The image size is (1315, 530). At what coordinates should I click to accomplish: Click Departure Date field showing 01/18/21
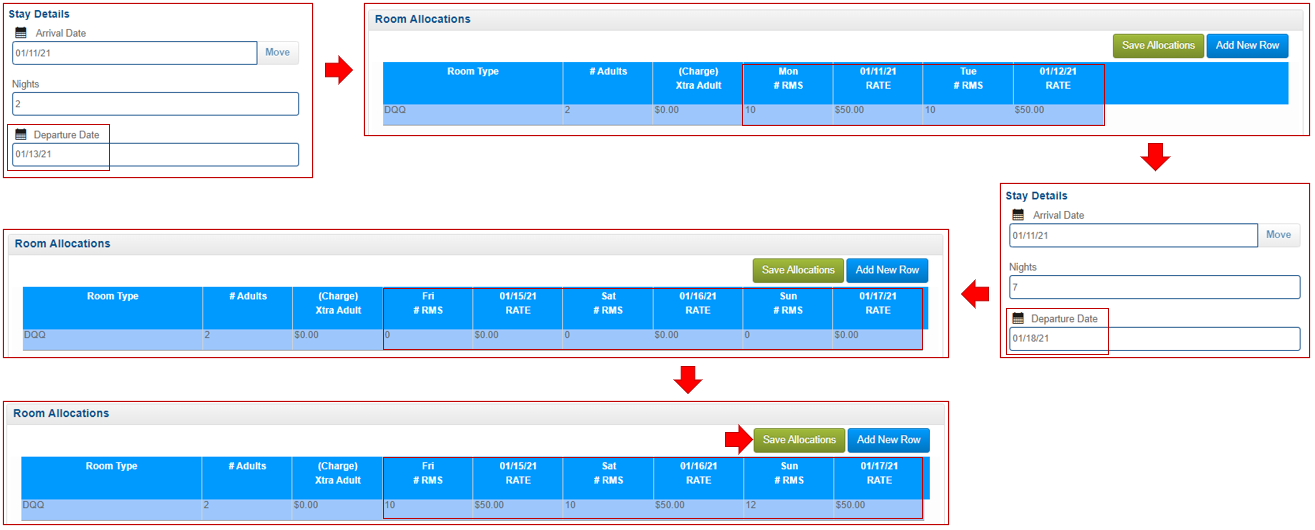click(x=1154, y=339)
